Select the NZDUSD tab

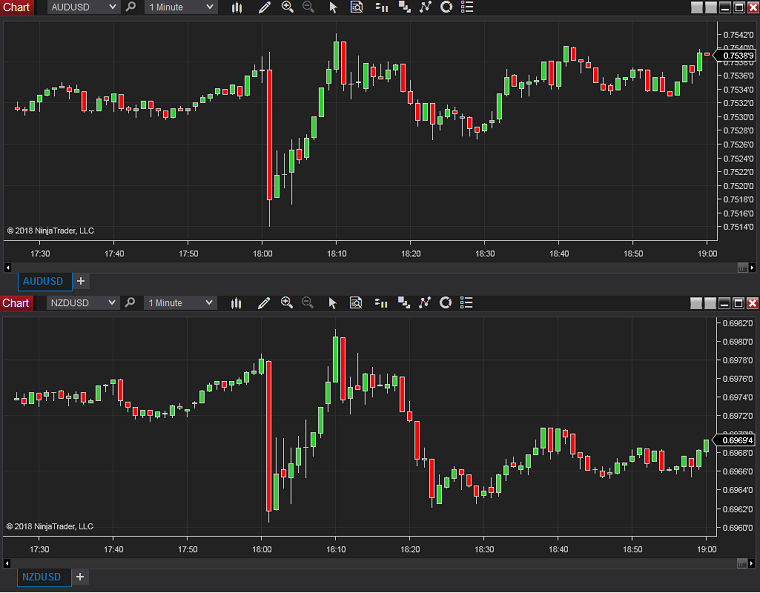[x=43, y=577]
